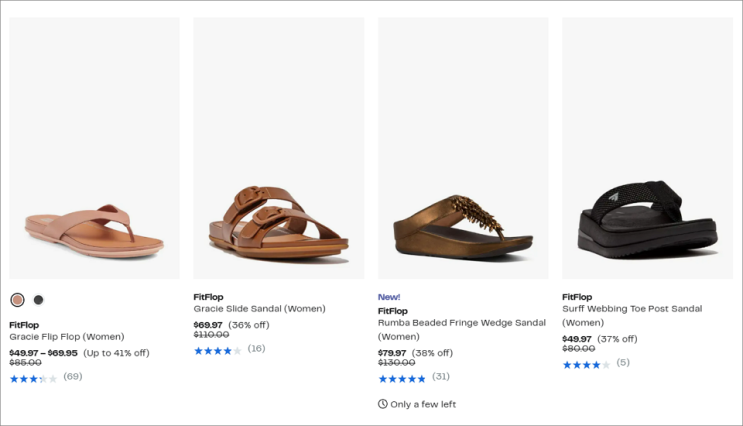Click the New! badge on the Rumba sandal
743x426 pixels.
[x=389, y=297]
